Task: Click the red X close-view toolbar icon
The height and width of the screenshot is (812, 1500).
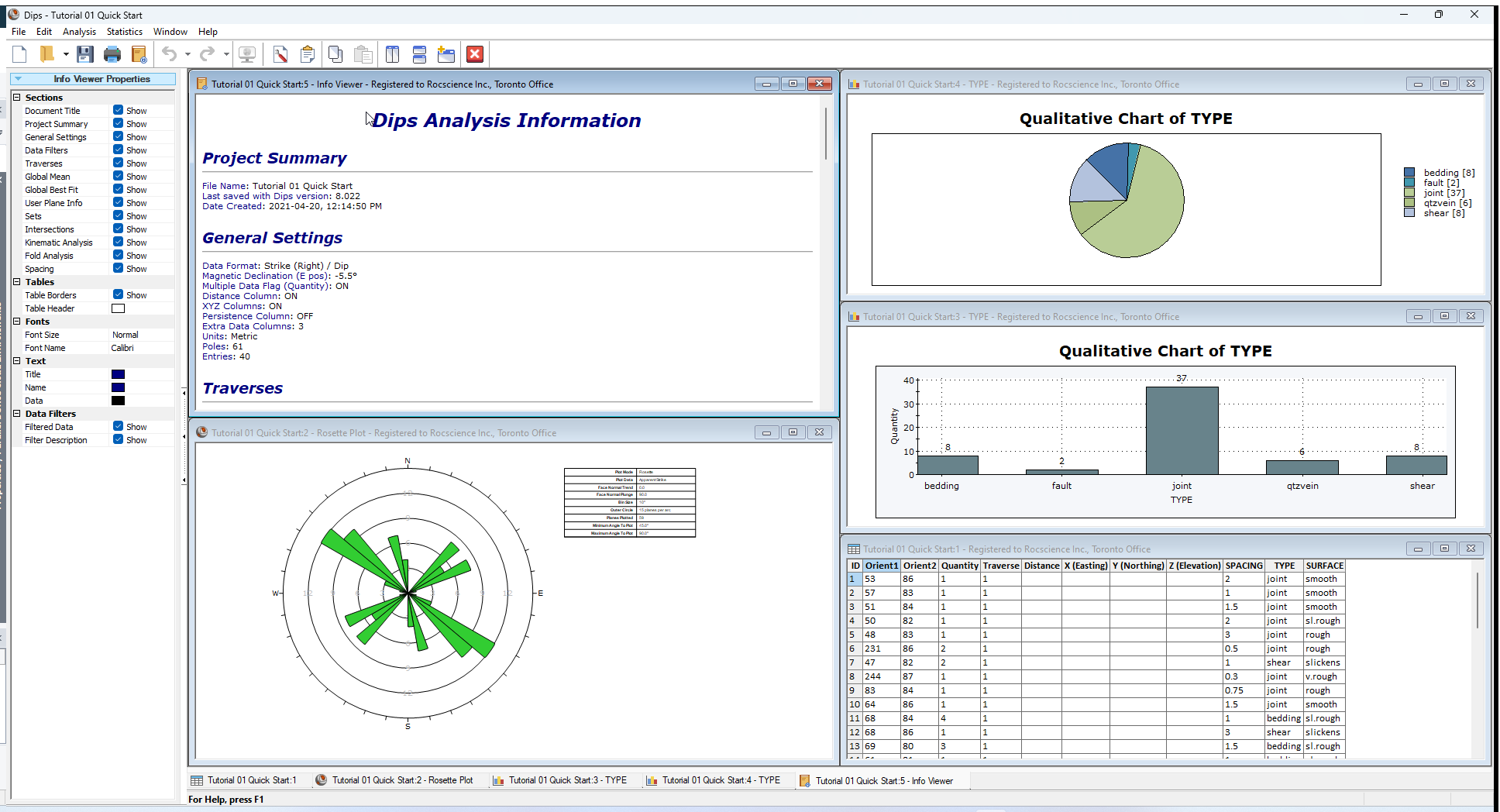Action: (475, 54)
